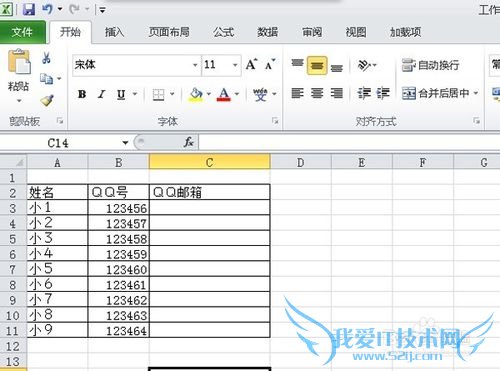Open the 视图 (View) tab

[356, 32]
